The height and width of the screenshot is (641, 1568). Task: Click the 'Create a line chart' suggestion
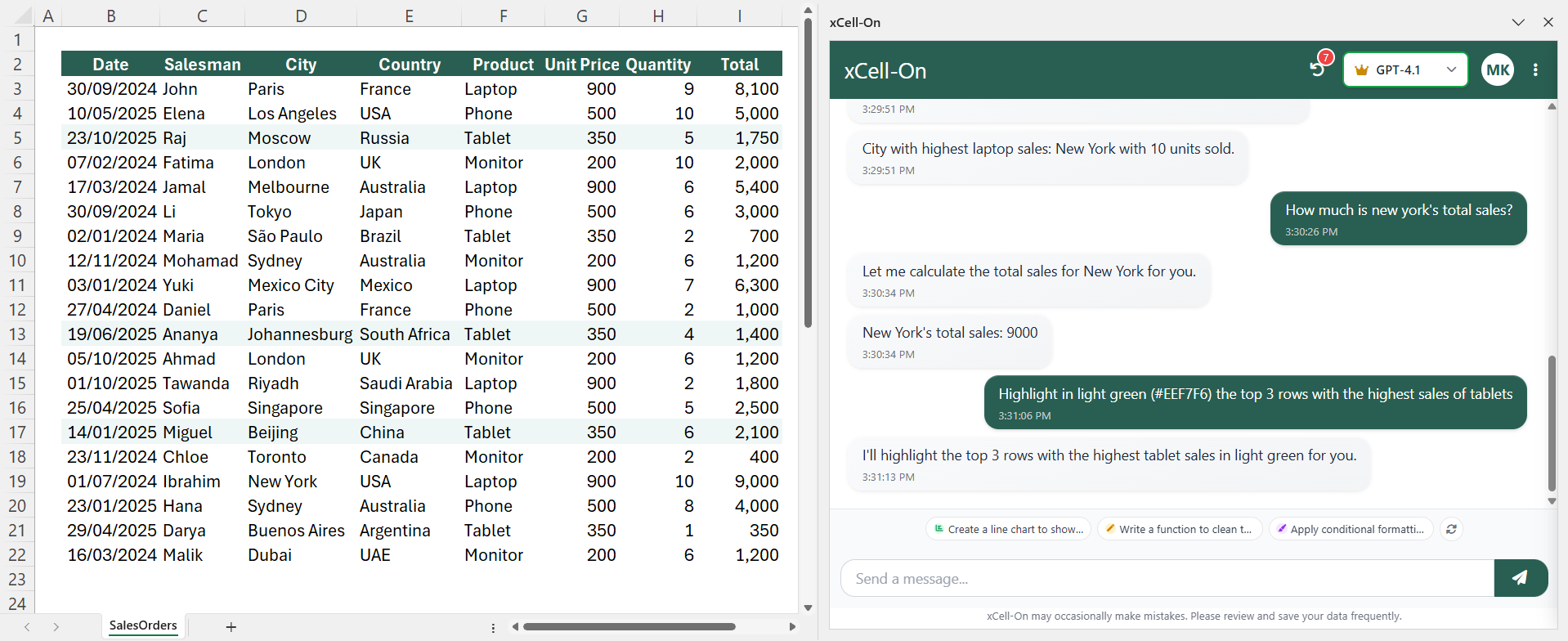[1008, 529]
